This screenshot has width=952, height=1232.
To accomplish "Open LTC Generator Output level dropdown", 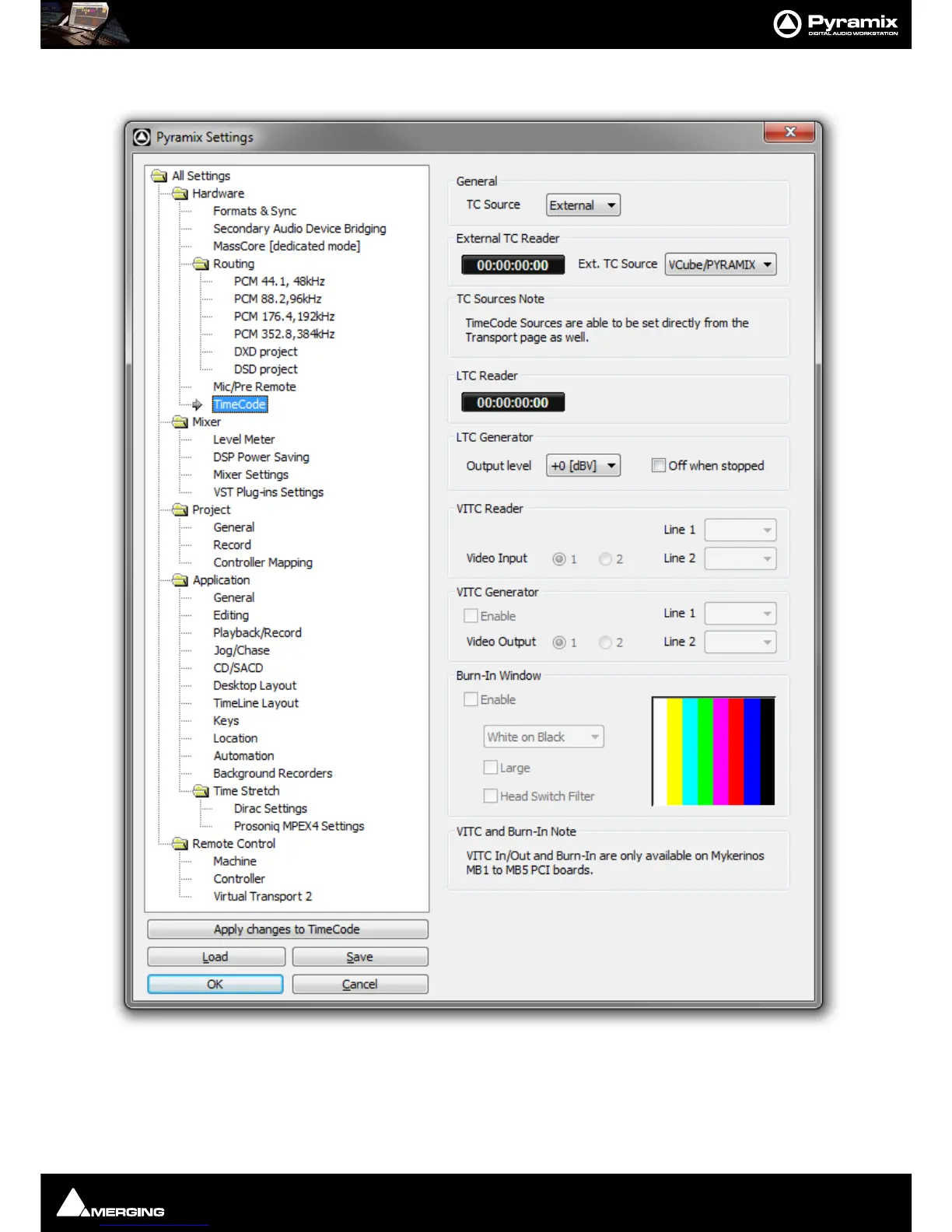I will tap(583, 465).
